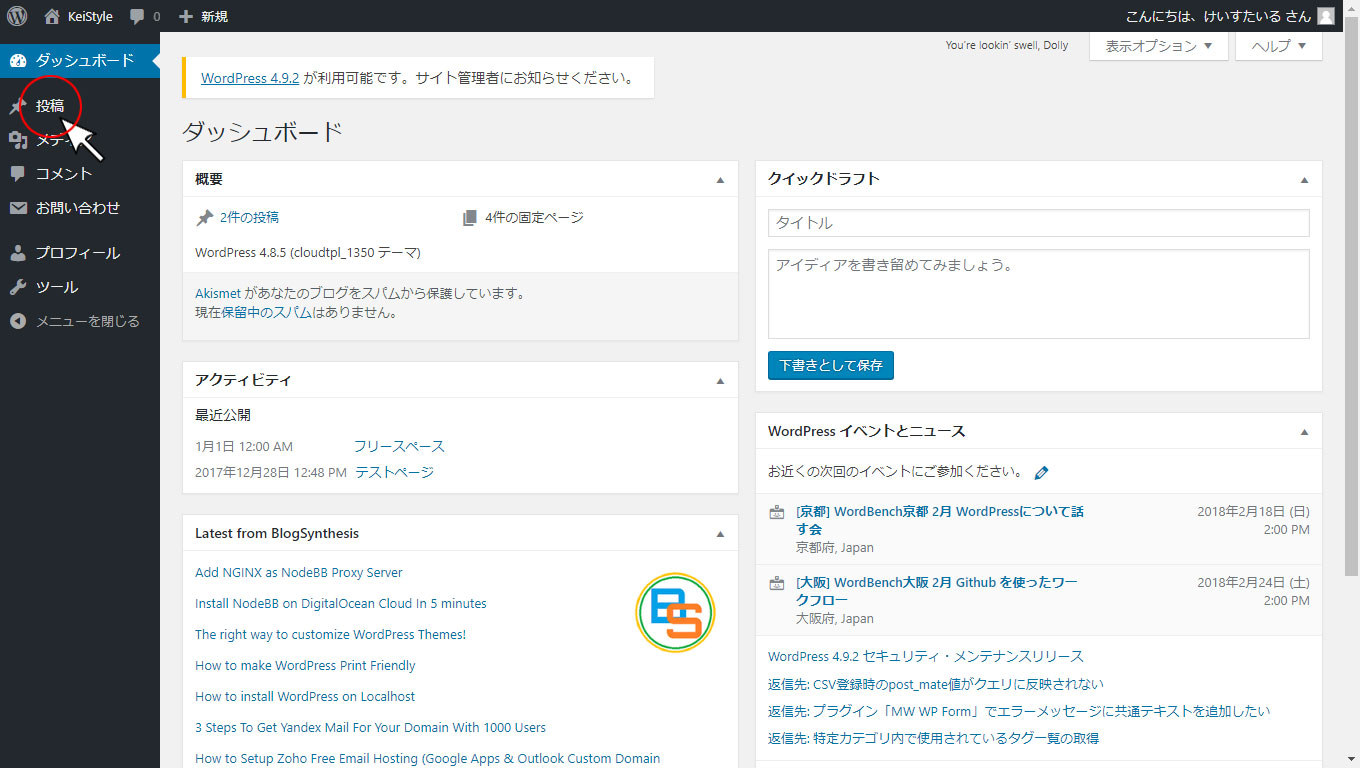The height and width of the screenshot is (768, 1360).
Task: Open お問い合わせ sidebar menu
Action: (80, 208)
